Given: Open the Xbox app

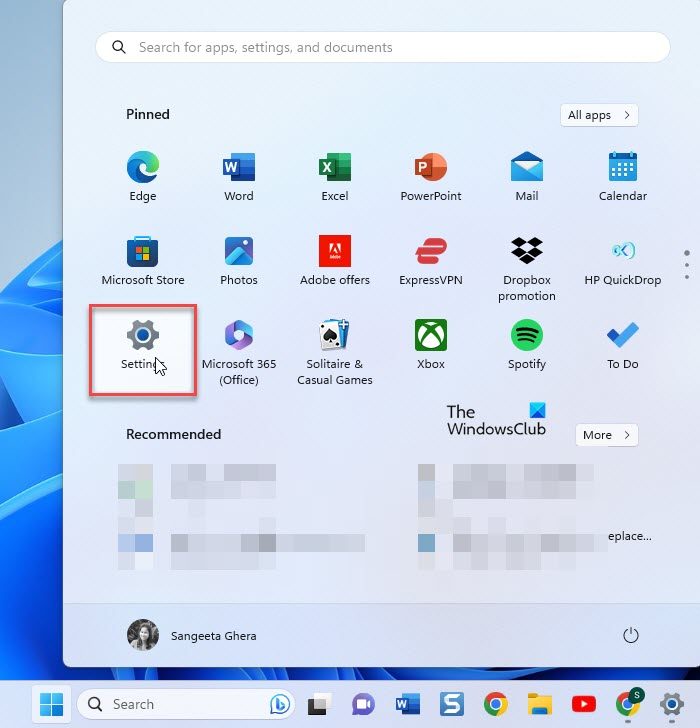Looking at the screenshot, I should coord(431,335).
